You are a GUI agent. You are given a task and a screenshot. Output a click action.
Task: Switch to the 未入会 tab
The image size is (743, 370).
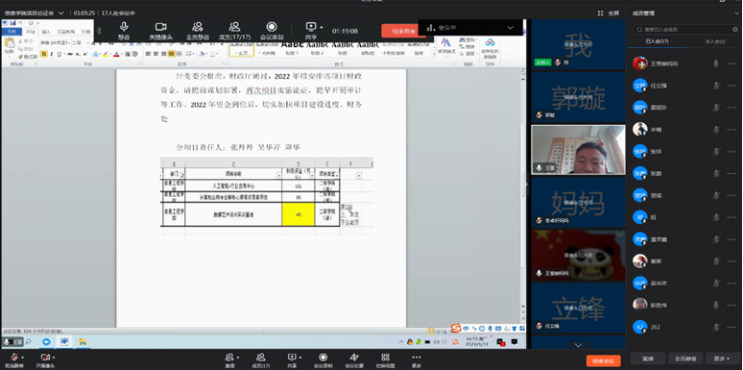click(x=715, y=42)
